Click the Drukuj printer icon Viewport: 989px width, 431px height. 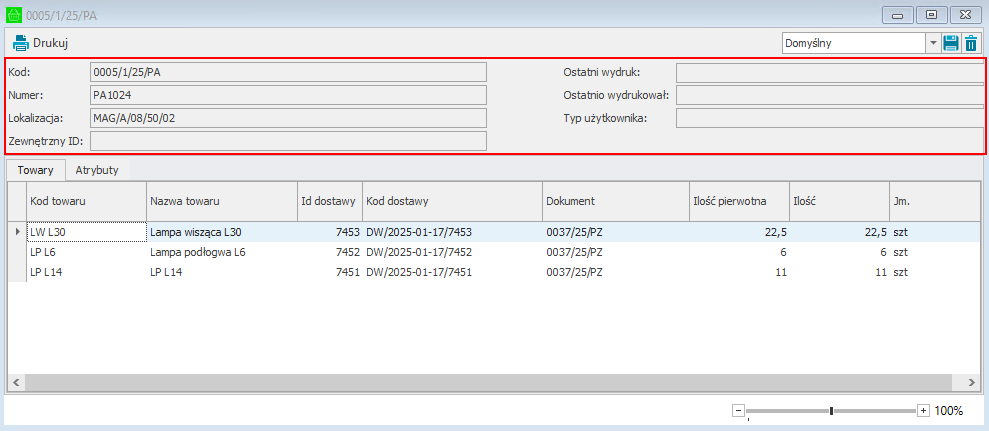point(21,43)
